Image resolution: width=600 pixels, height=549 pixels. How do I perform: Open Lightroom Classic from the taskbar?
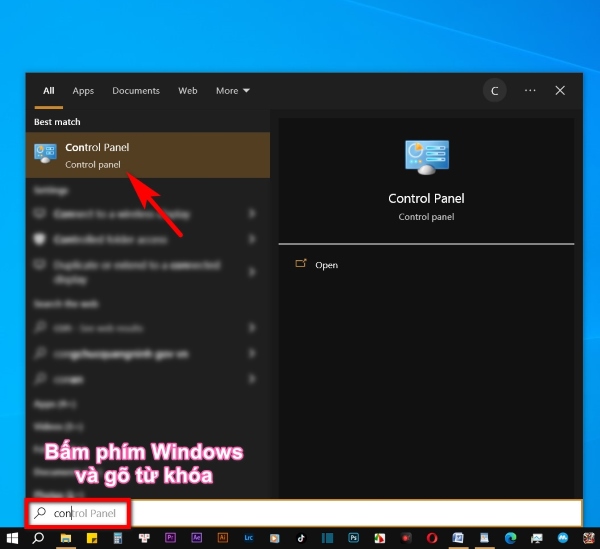pyautogui.click(x=248, y=538)
